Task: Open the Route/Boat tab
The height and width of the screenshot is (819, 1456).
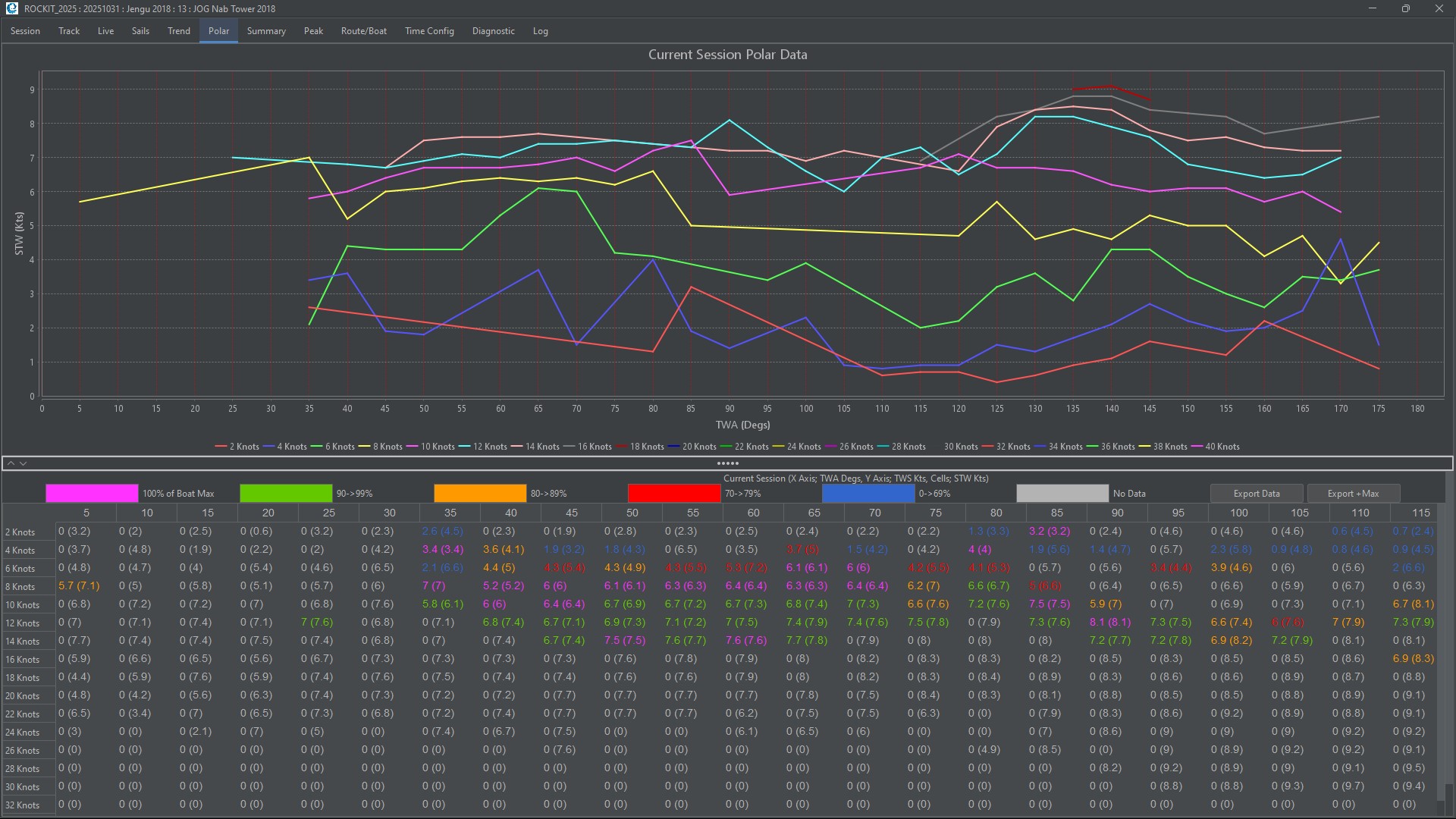Action: (363, 31)
